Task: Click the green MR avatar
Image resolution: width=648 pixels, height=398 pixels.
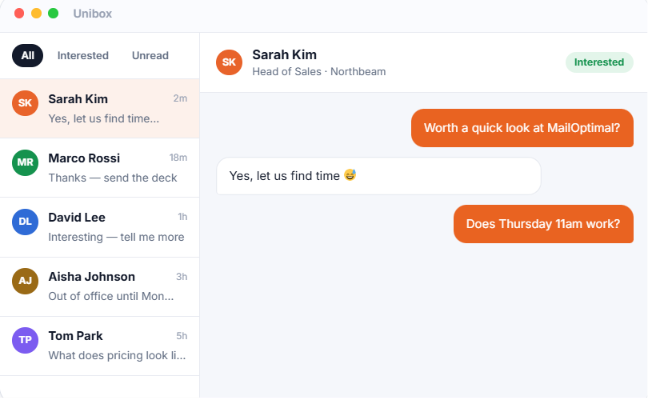Action: tap(25, 162)
